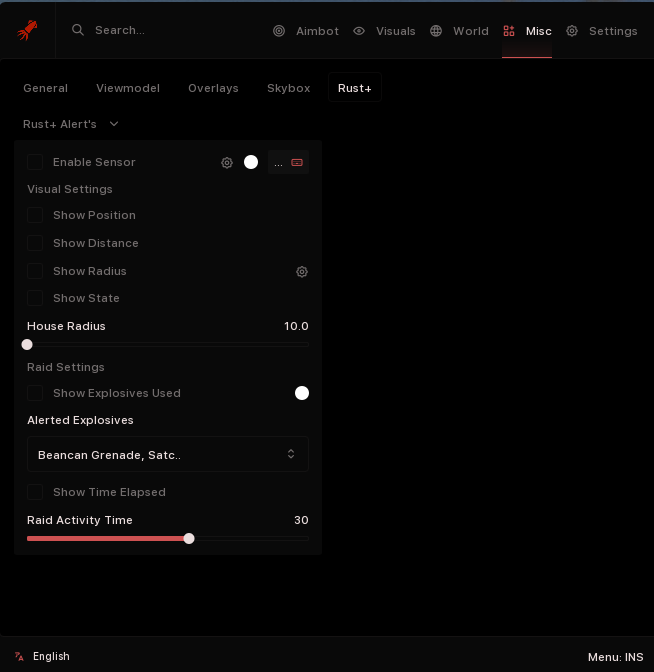Enable Show Position checkbox
The width and height of the screenshot is (654, 672).
pyautogui.click(x=35, y=215)
